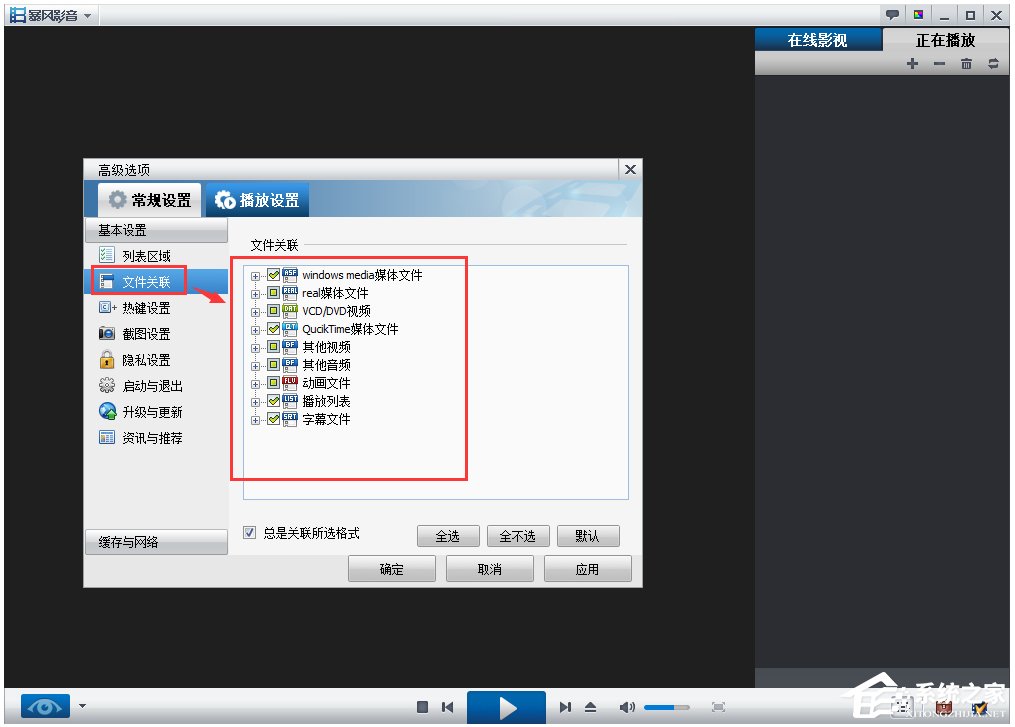Expand the 其他音频 tree node
This screenshot has width=1015, height=727.
255,366
